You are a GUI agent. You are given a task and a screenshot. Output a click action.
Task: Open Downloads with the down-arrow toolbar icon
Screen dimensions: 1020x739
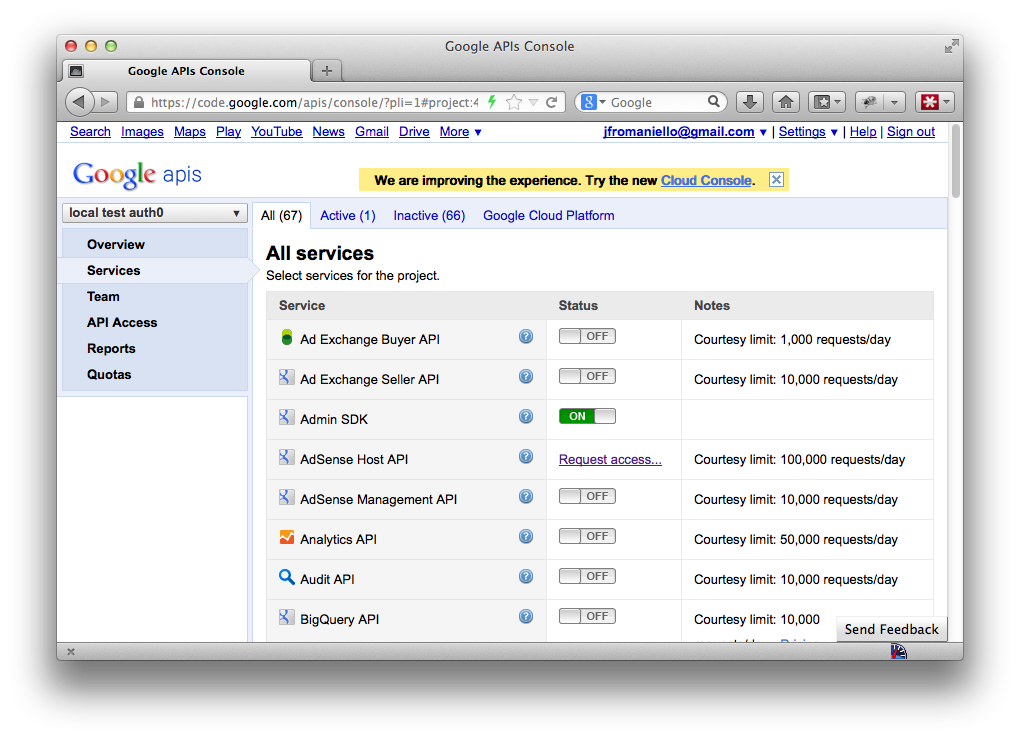[749, 102]
